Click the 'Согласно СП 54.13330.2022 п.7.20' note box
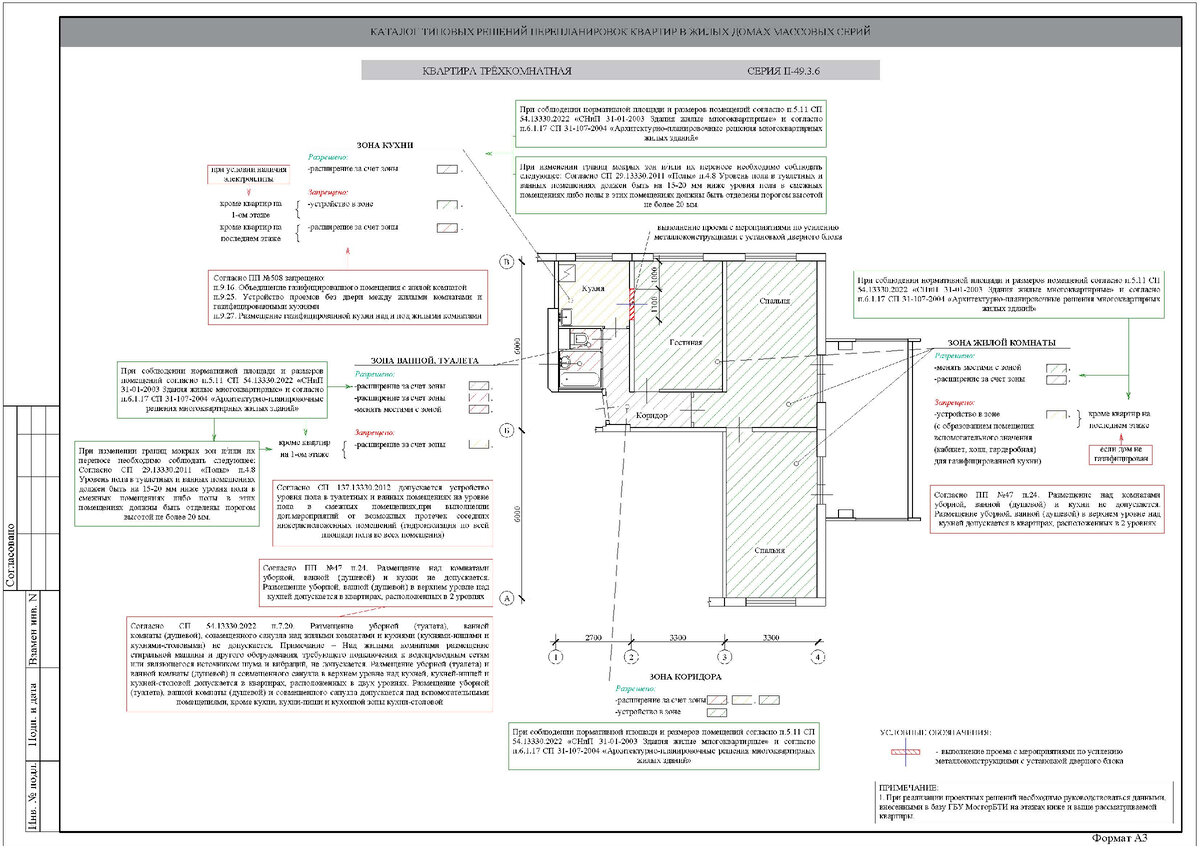 pyautogui.click(x=312, y=664)
